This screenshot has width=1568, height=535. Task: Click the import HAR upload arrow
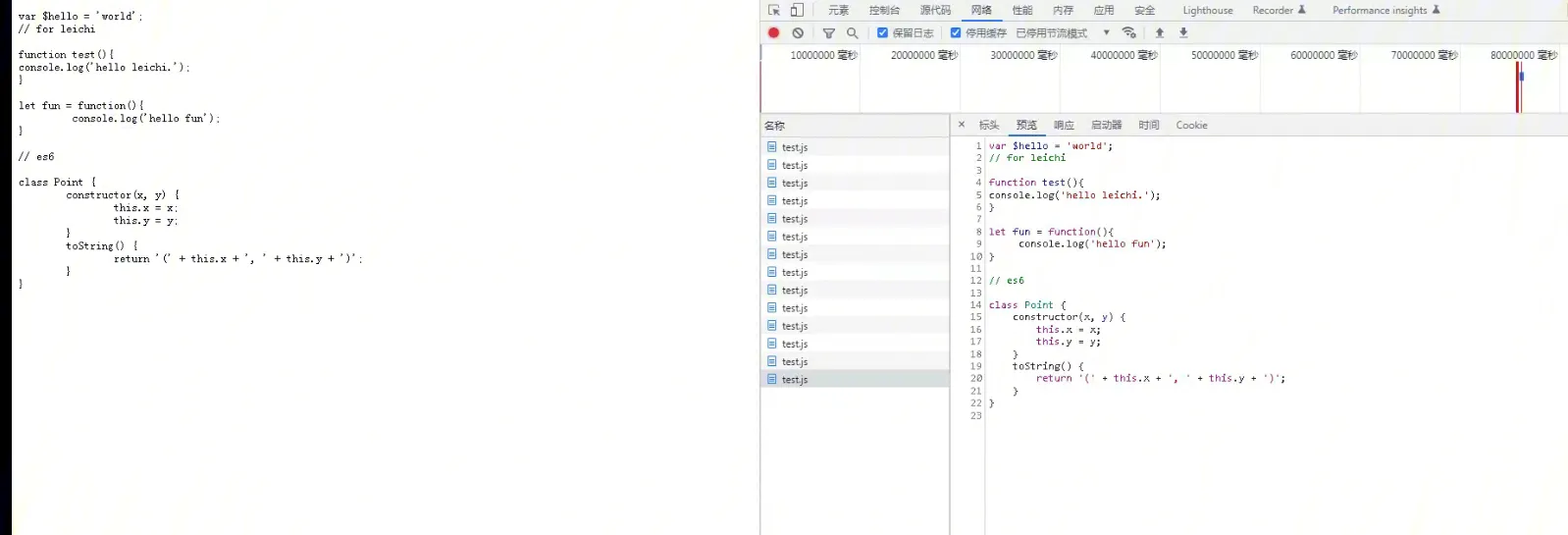(1160, 32)
